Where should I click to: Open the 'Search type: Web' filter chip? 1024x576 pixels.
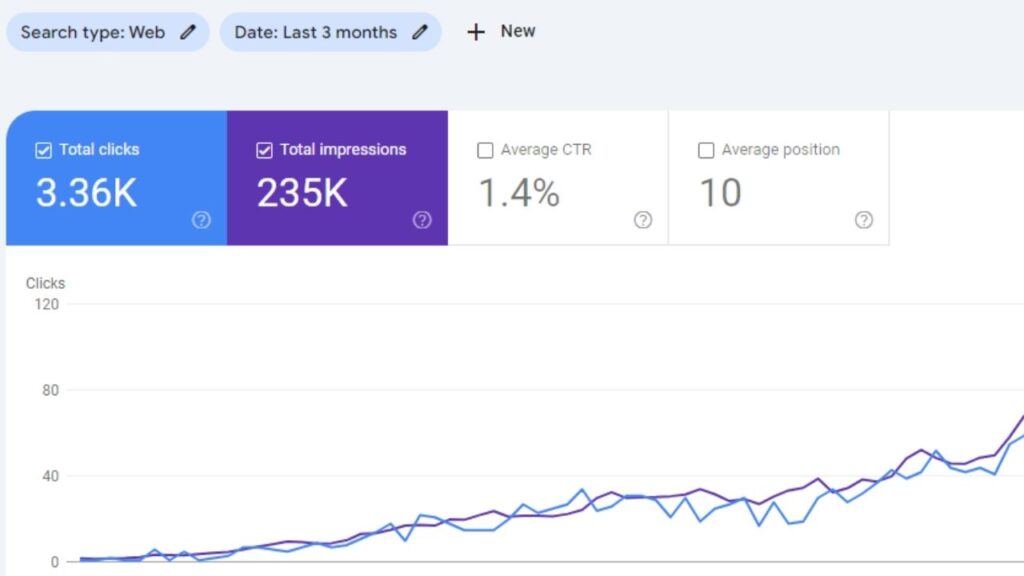point(92,32)
